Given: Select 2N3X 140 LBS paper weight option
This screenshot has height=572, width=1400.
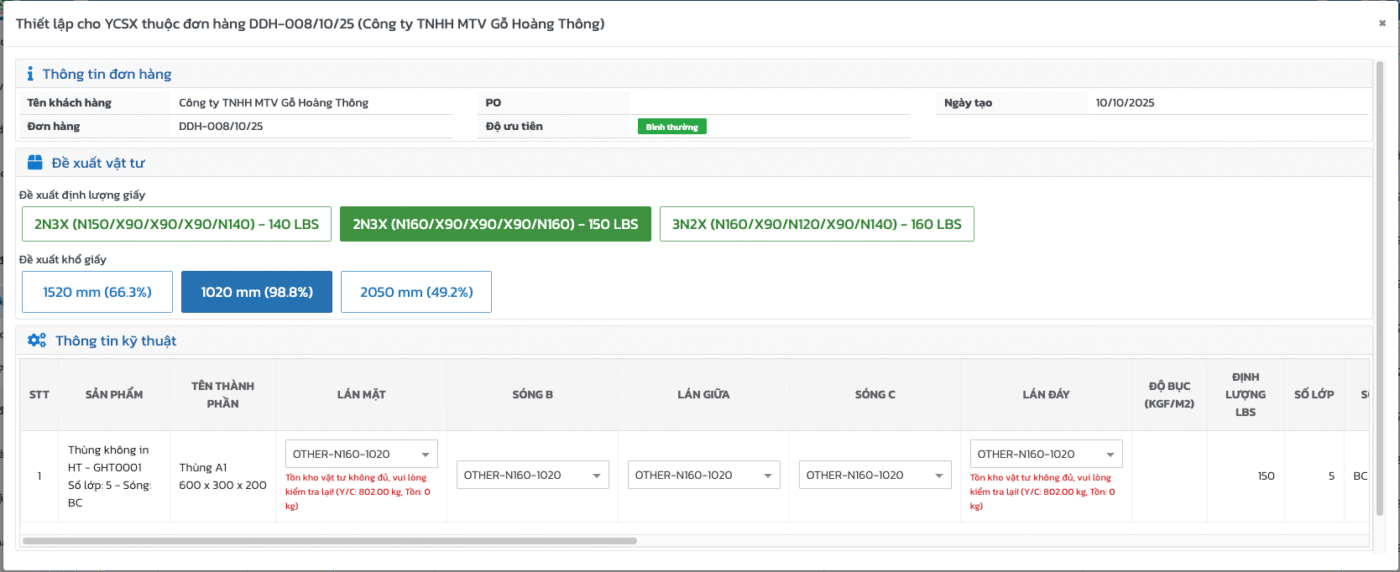Looking at the screenshot, I should pos(176,224).
